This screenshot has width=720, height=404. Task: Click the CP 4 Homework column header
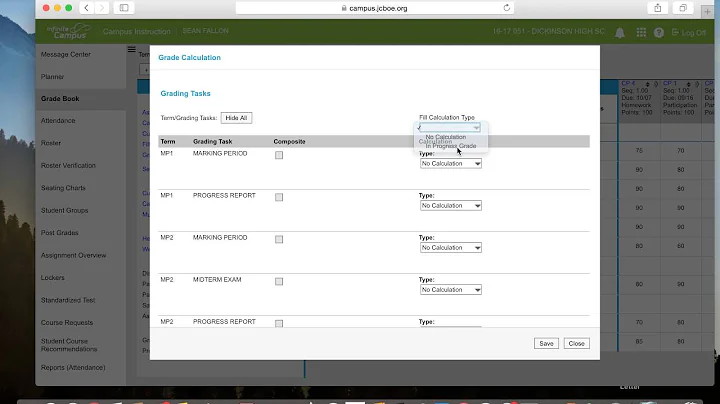click(x=639, y=98)
